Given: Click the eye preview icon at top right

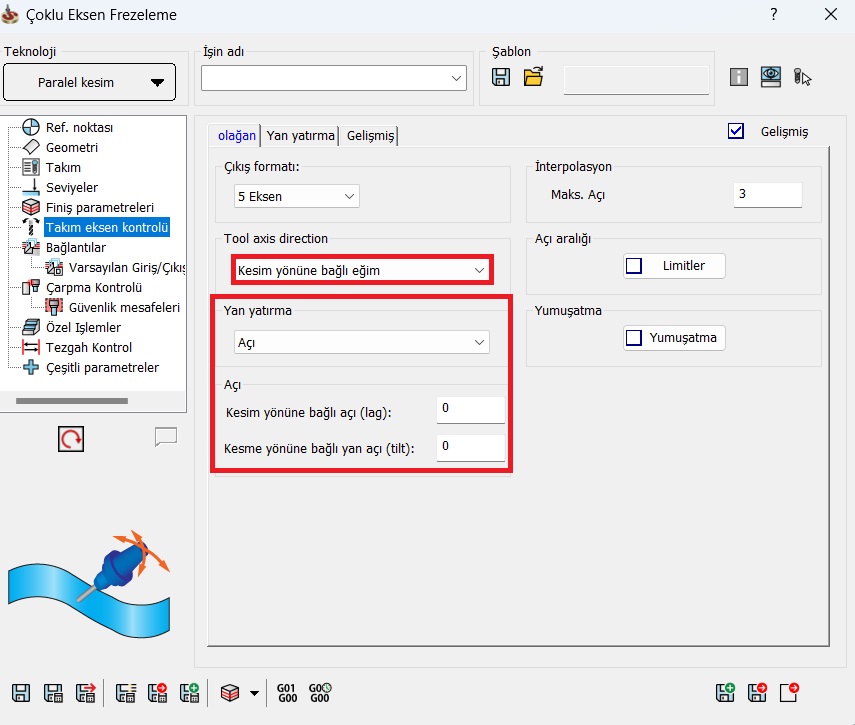Looking at the screenshot, I should (x=770, y=77).
